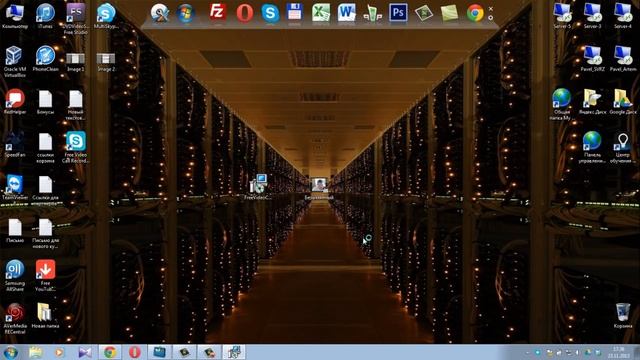
Task: Open the Новая папка folder
Action: (45, 316)
